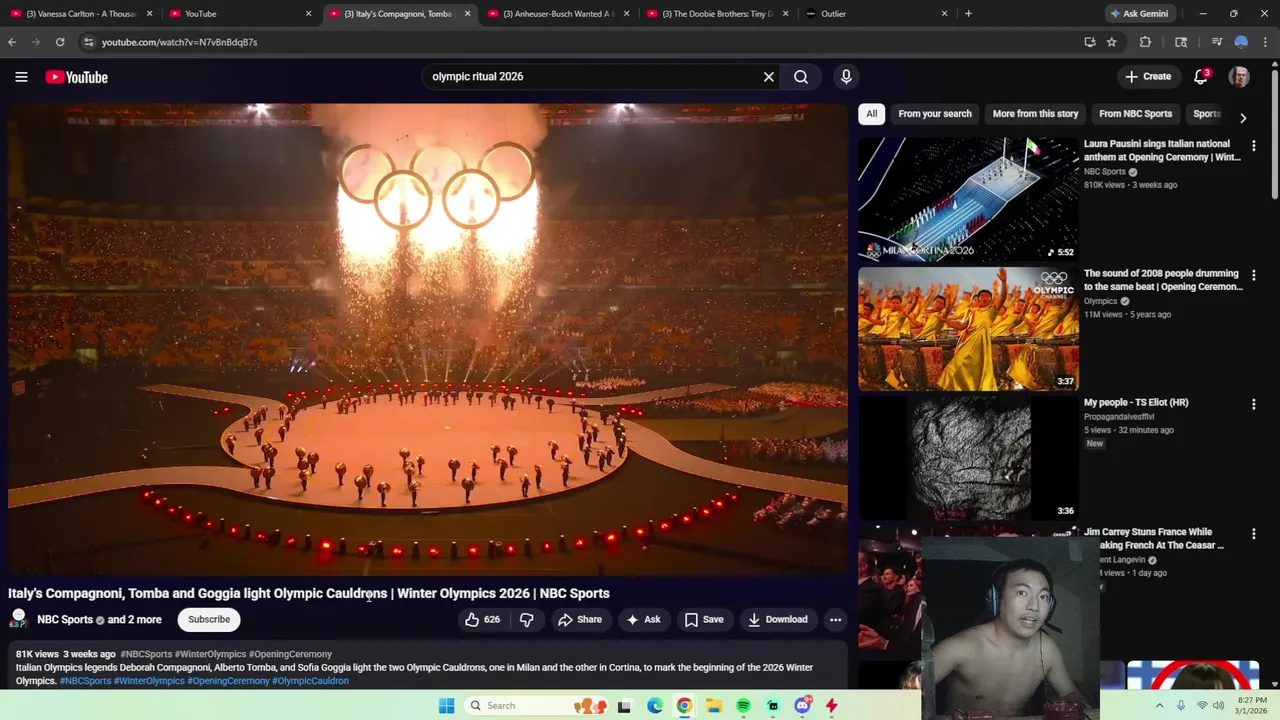Open a new browser tab
The image size is (1280, 720).
pyautogui.click(x=968, y=14)
